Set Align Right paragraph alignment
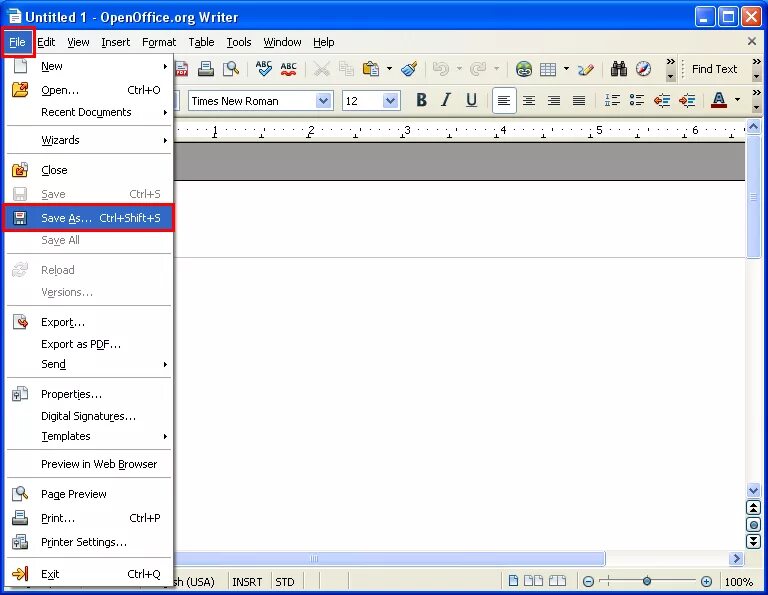768x595 pixels. point(554,101)
